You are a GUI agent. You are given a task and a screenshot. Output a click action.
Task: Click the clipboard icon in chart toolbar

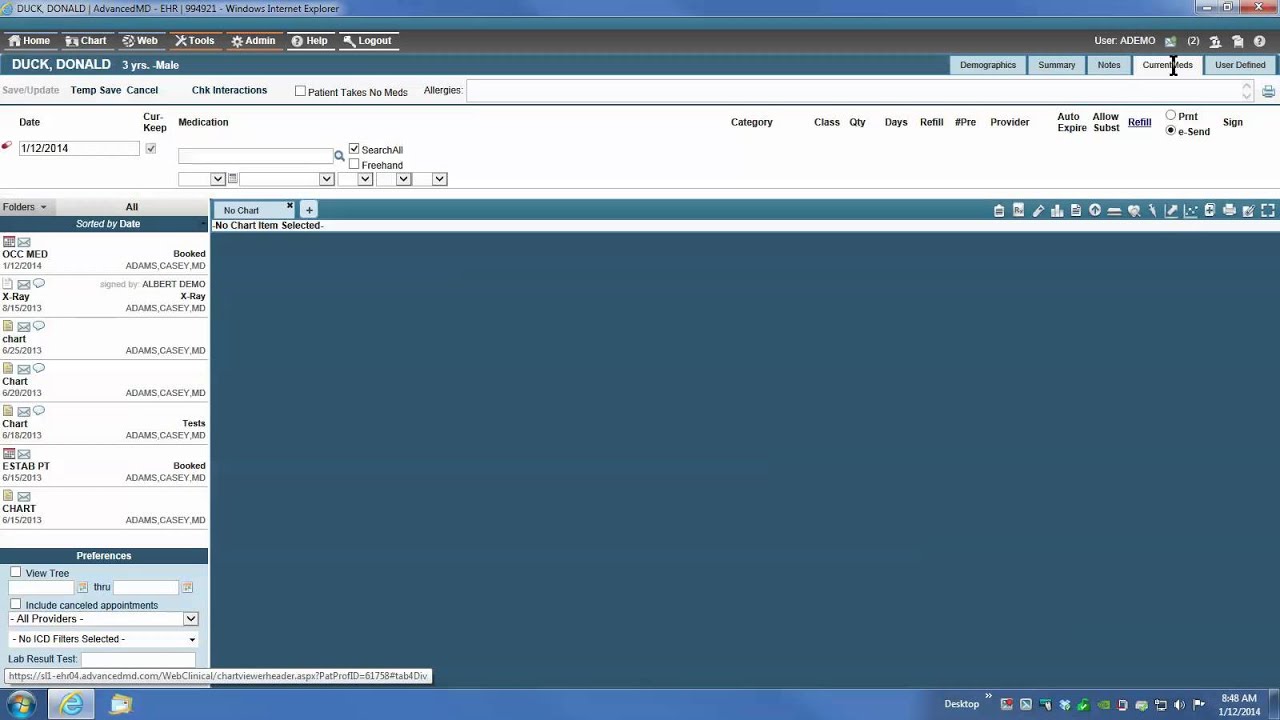pyautogui.click(x=999, y=210)
